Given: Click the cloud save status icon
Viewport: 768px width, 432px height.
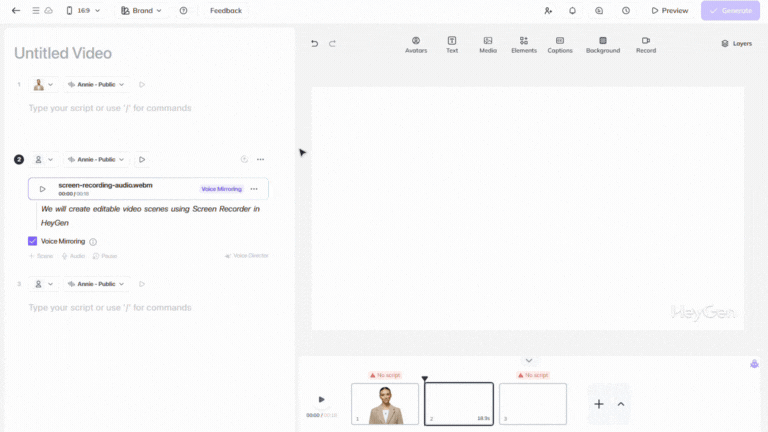Looking at the screenshot, I should (x=48, y=10).
